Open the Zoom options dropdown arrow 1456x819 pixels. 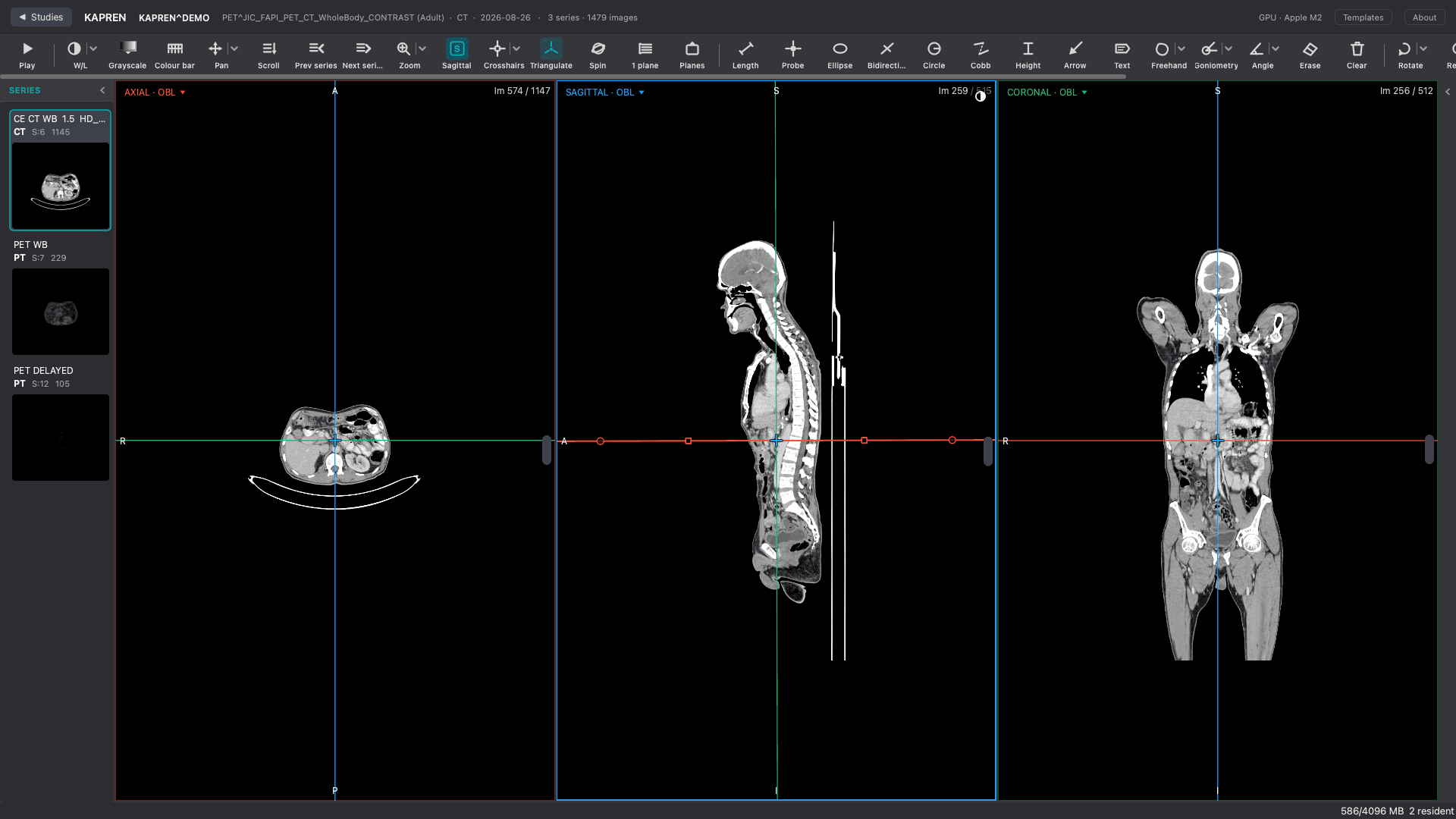point(422,49)
